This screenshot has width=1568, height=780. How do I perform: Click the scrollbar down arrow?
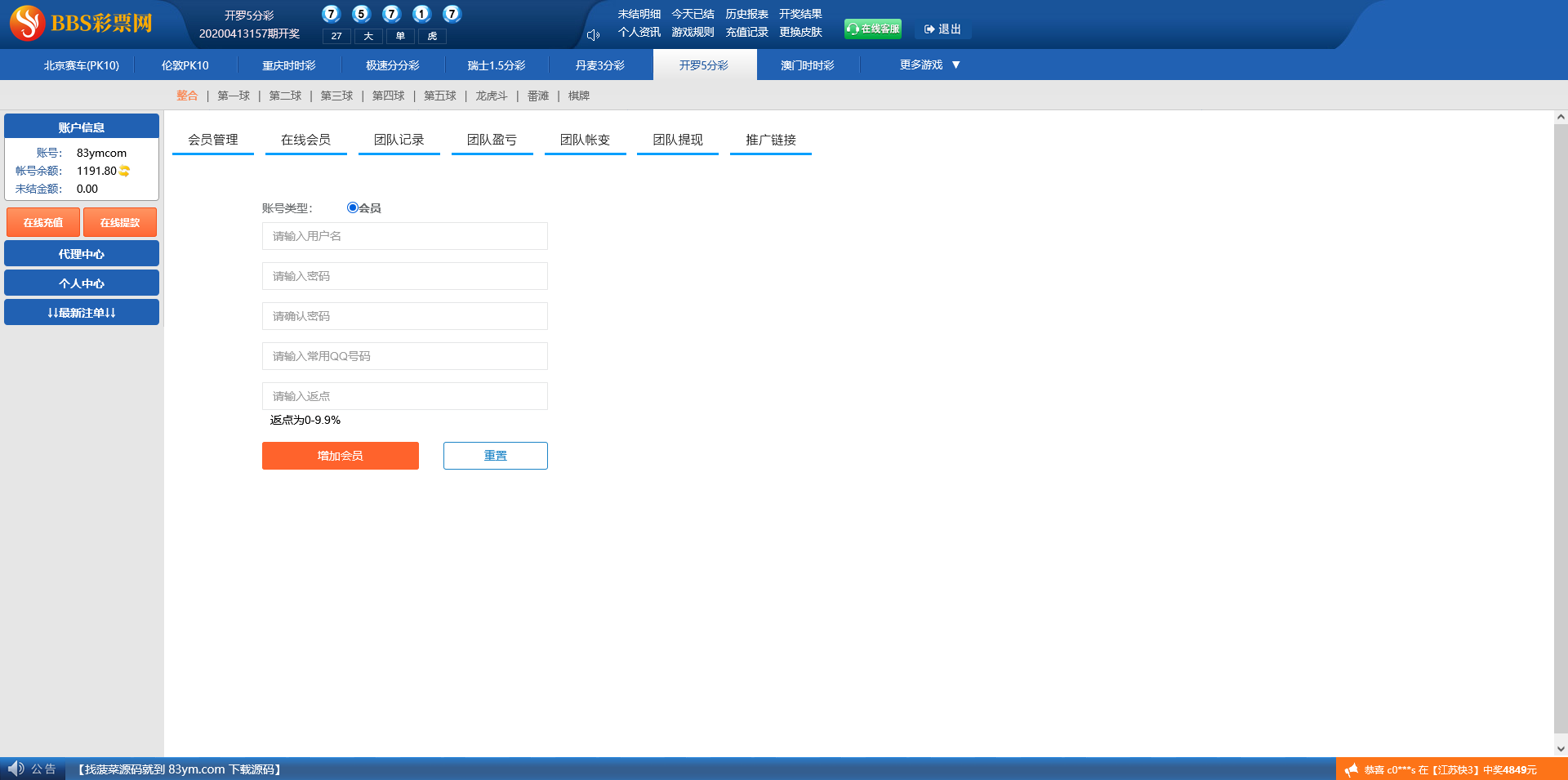click(x=1561, y=748)
